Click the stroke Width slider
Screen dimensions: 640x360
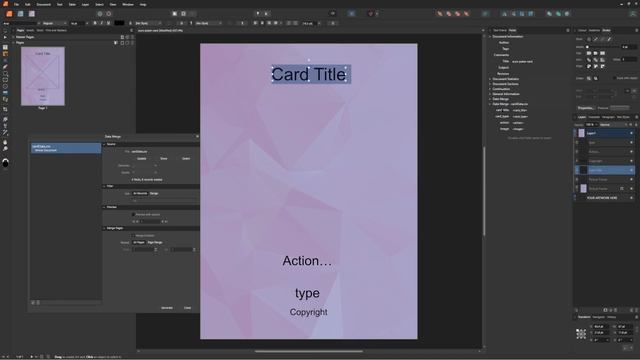pyautogui.click(x=603, y=47)
